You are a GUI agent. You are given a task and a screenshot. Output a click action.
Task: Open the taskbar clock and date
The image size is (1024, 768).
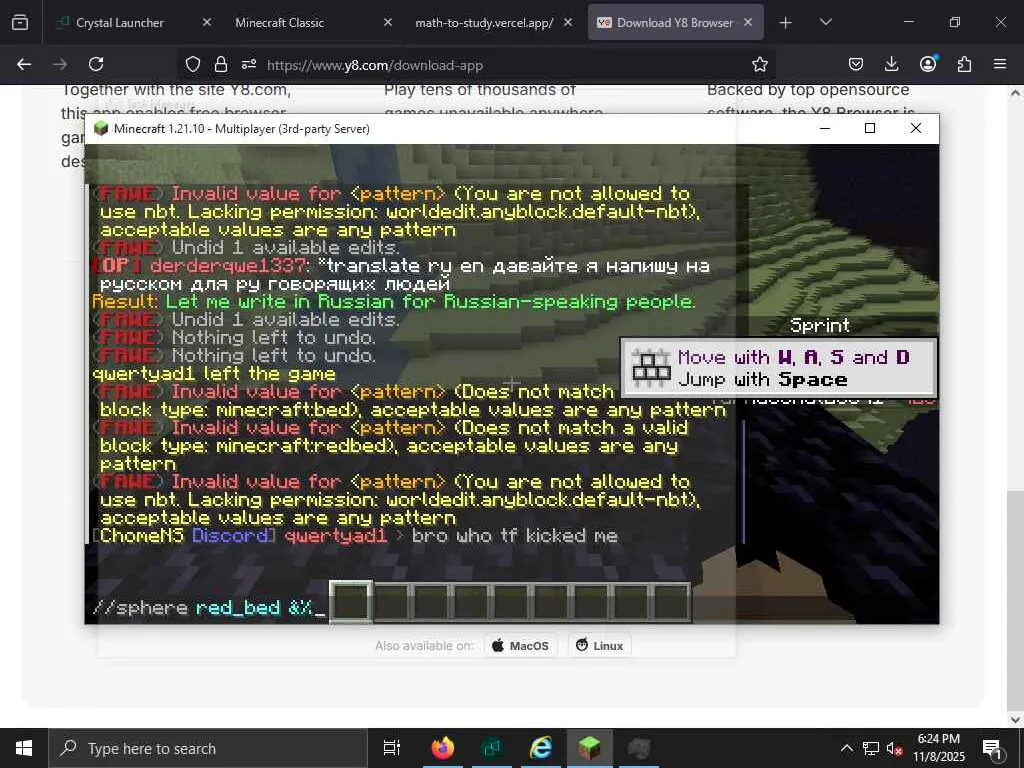tap(938, 748)
